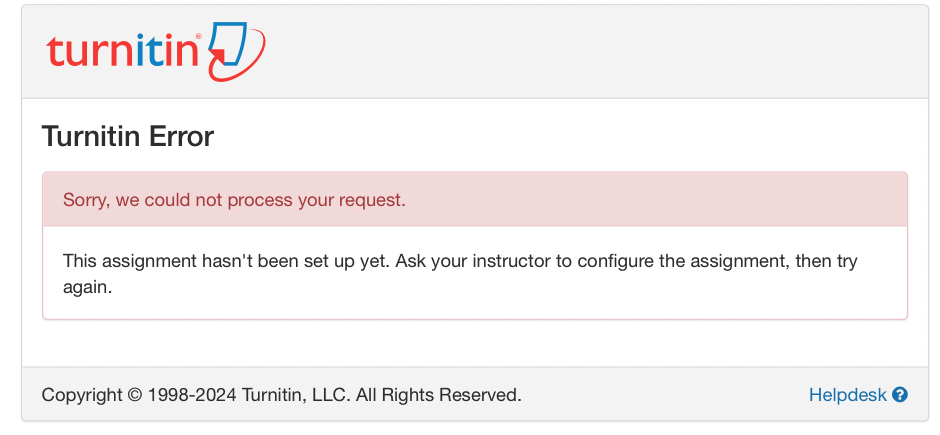
Task: Click the copyright © symbol in the footer
Action: tap(135, 395)
